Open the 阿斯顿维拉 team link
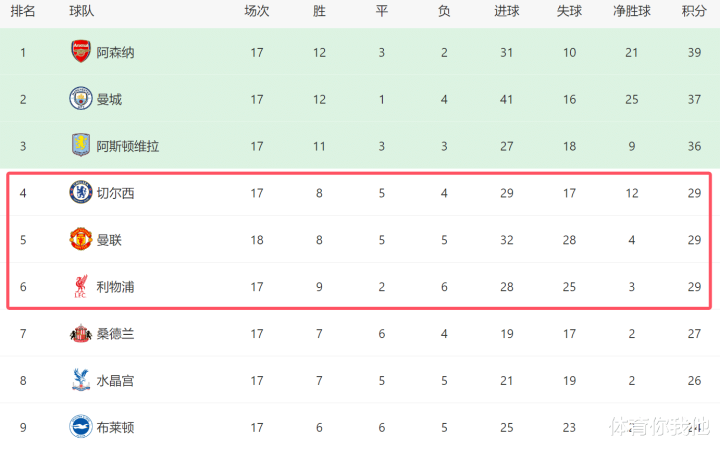The width and height of the screenshot is (720, 449). tap(128, 146)
